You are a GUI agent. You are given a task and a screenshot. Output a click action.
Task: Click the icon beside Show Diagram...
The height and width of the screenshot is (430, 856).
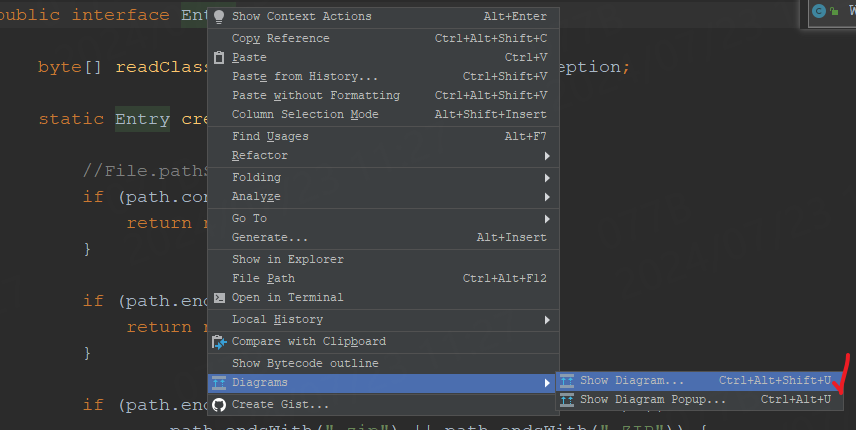[567, 381]
